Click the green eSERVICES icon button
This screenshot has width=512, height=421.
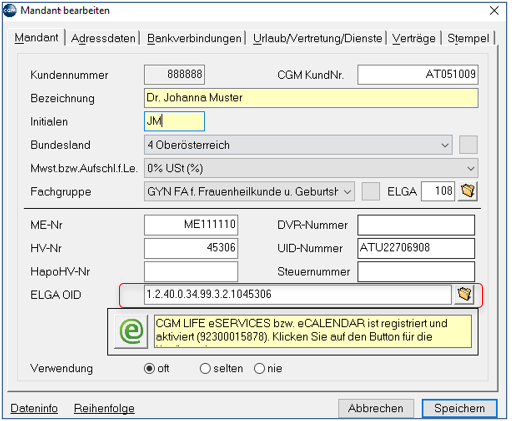(x=131, y=331)
